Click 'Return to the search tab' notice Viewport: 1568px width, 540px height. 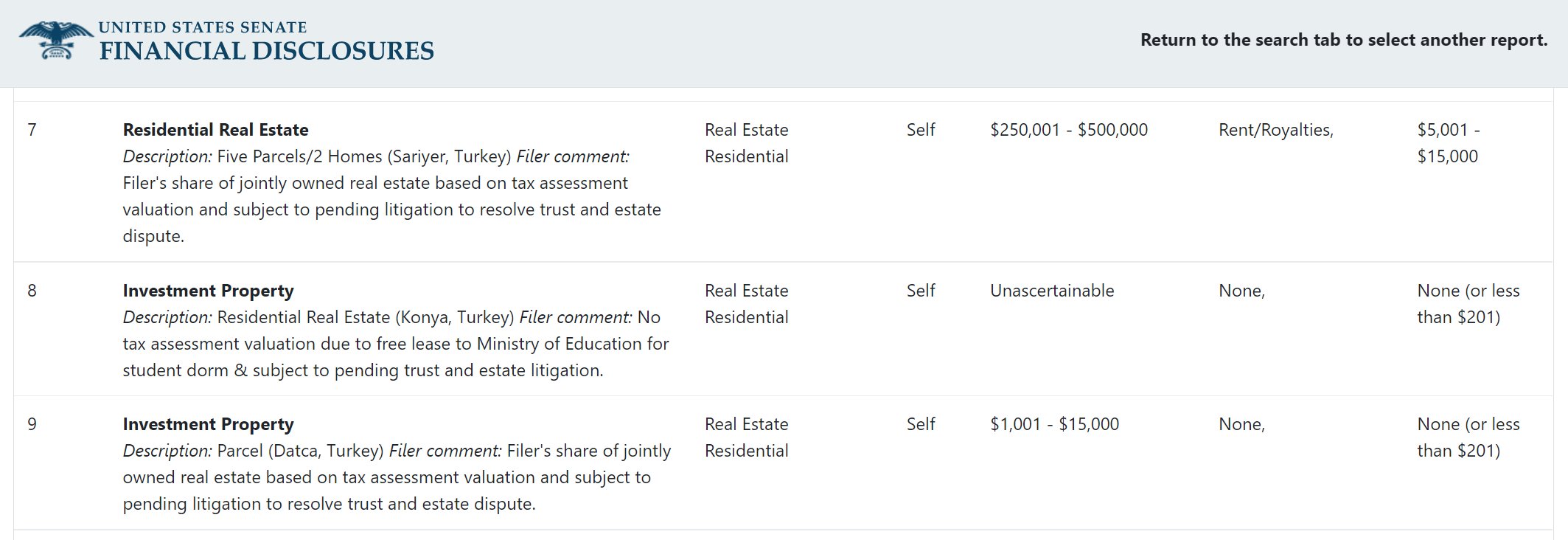point(1343,40)
